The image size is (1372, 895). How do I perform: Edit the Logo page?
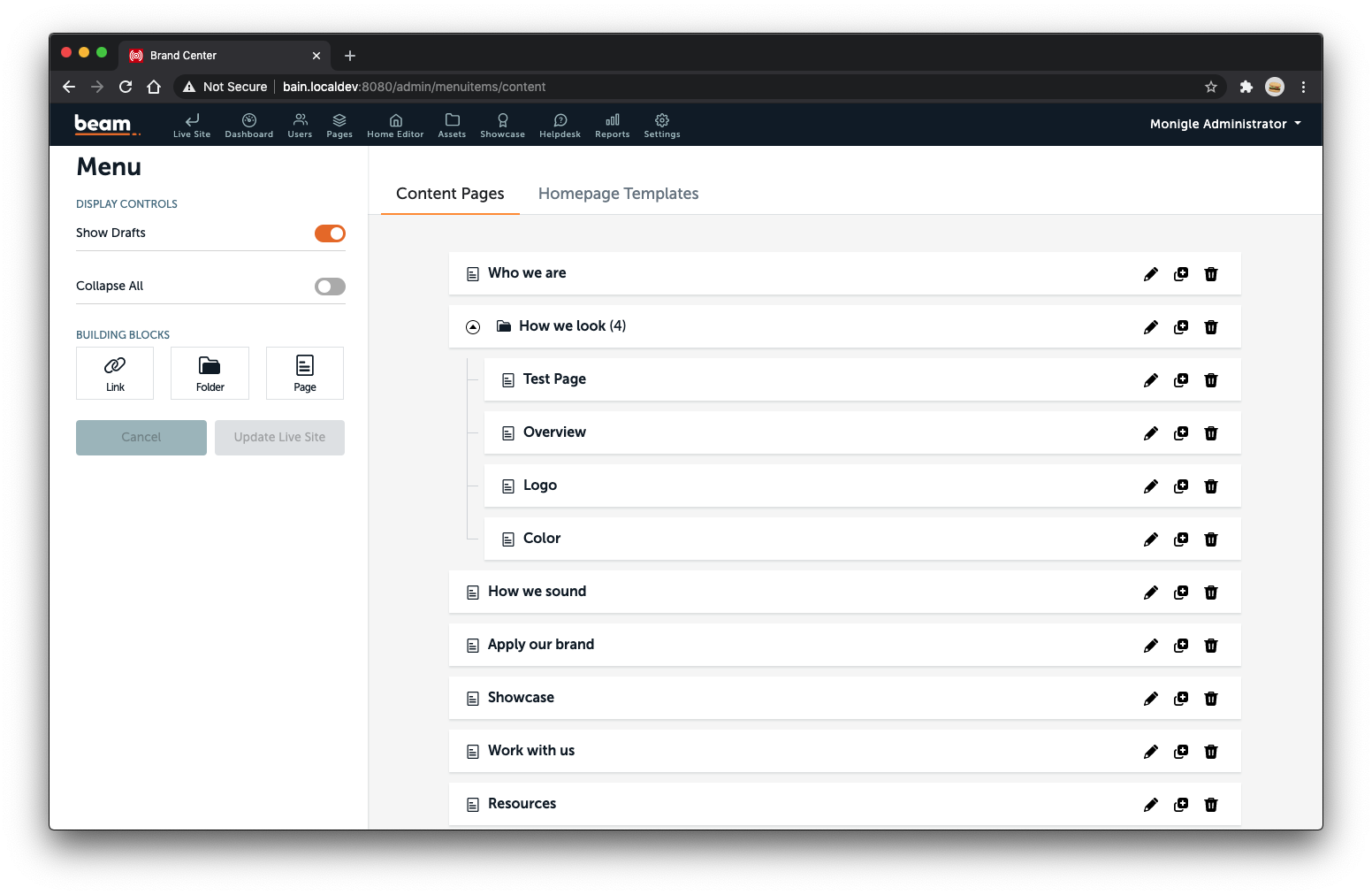[x=1150, y=486]
